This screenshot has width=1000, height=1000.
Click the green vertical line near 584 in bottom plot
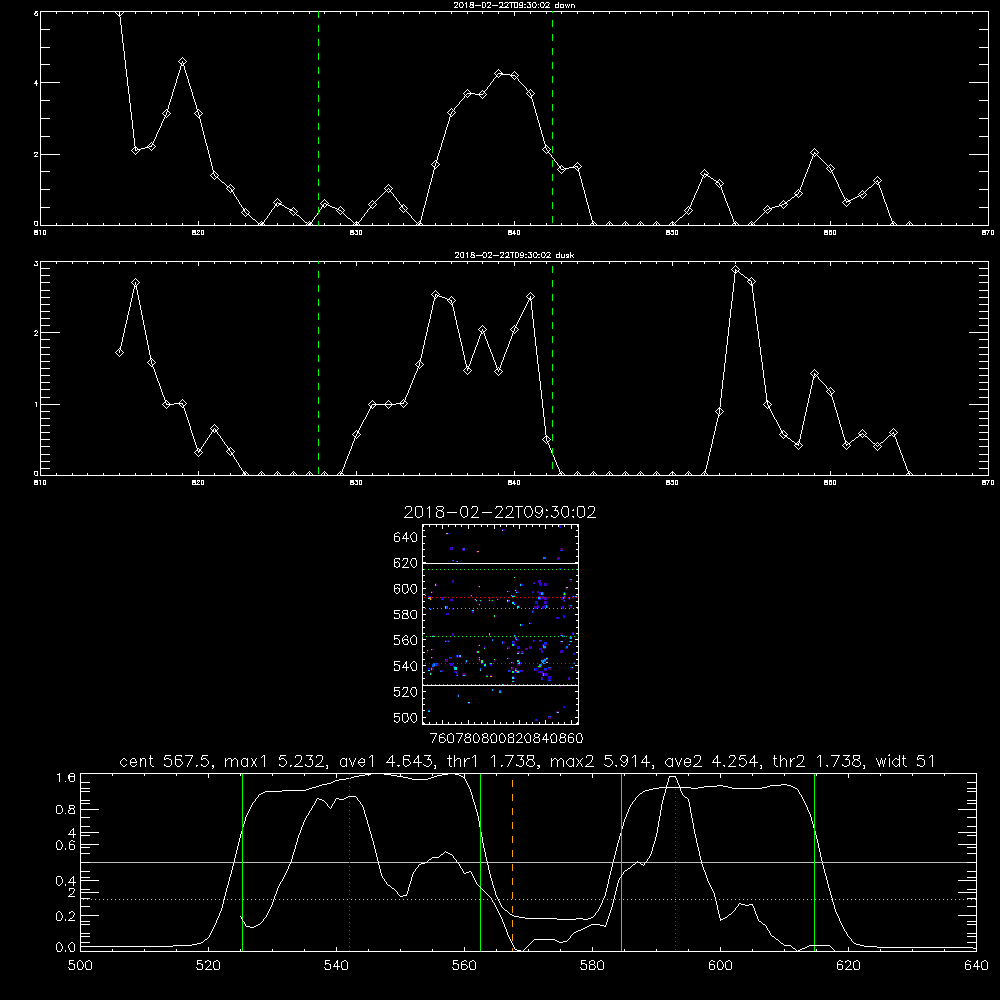[621, 861]
